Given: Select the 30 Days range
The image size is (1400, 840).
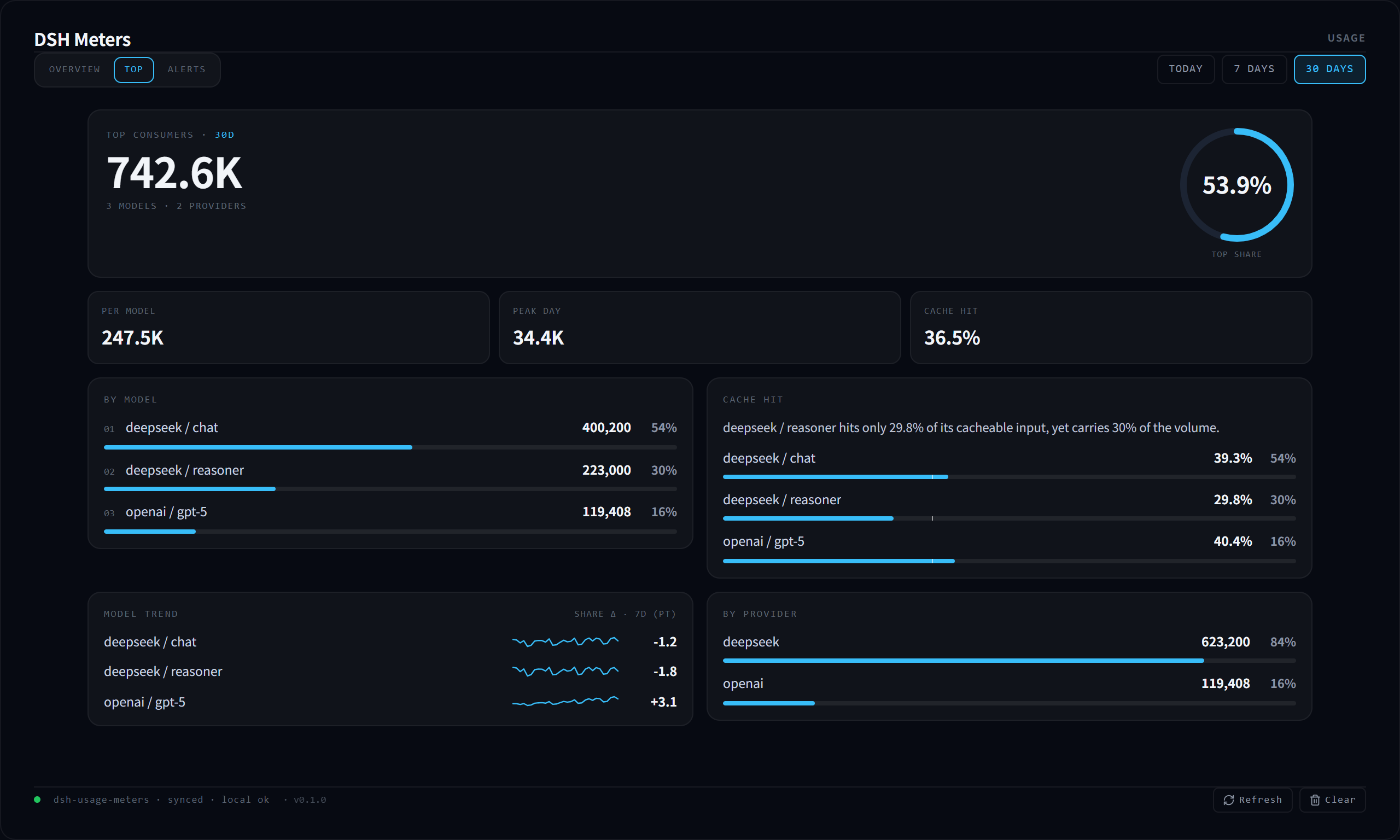Looking at the screenshot, I should (x=1330, y=69).
